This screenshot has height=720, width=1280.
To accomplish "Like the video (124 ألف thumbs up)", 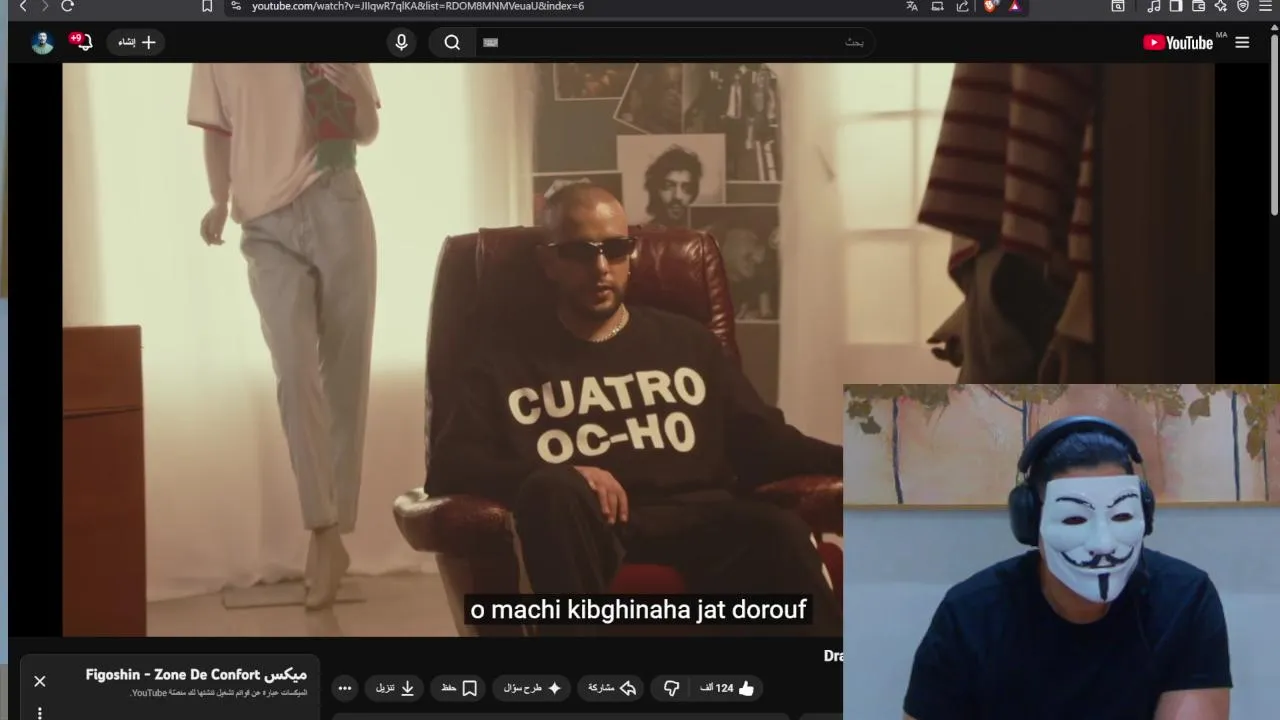I will coord(728,688).
